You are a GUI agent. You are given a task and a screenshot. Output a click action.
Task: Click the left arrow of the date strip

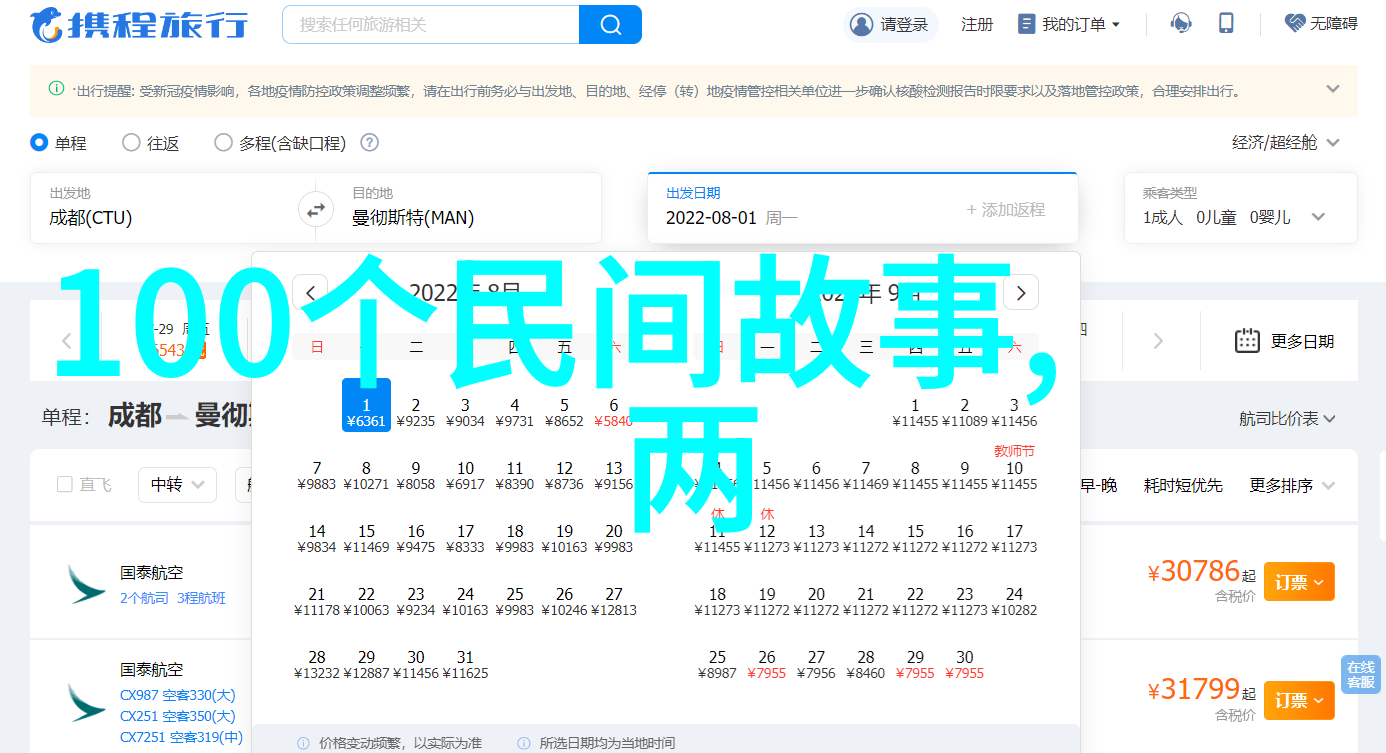pyautogui.click(x=67, y=341)
